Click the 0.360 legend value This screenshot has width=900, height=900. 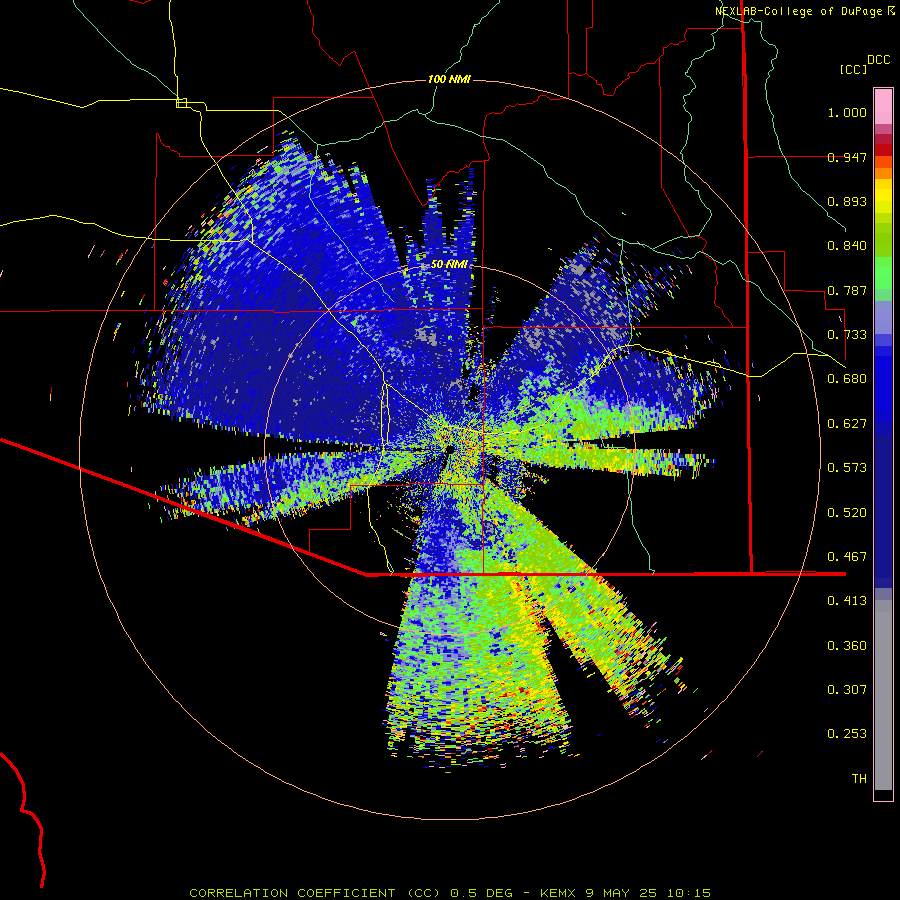(x=847, y=646)
